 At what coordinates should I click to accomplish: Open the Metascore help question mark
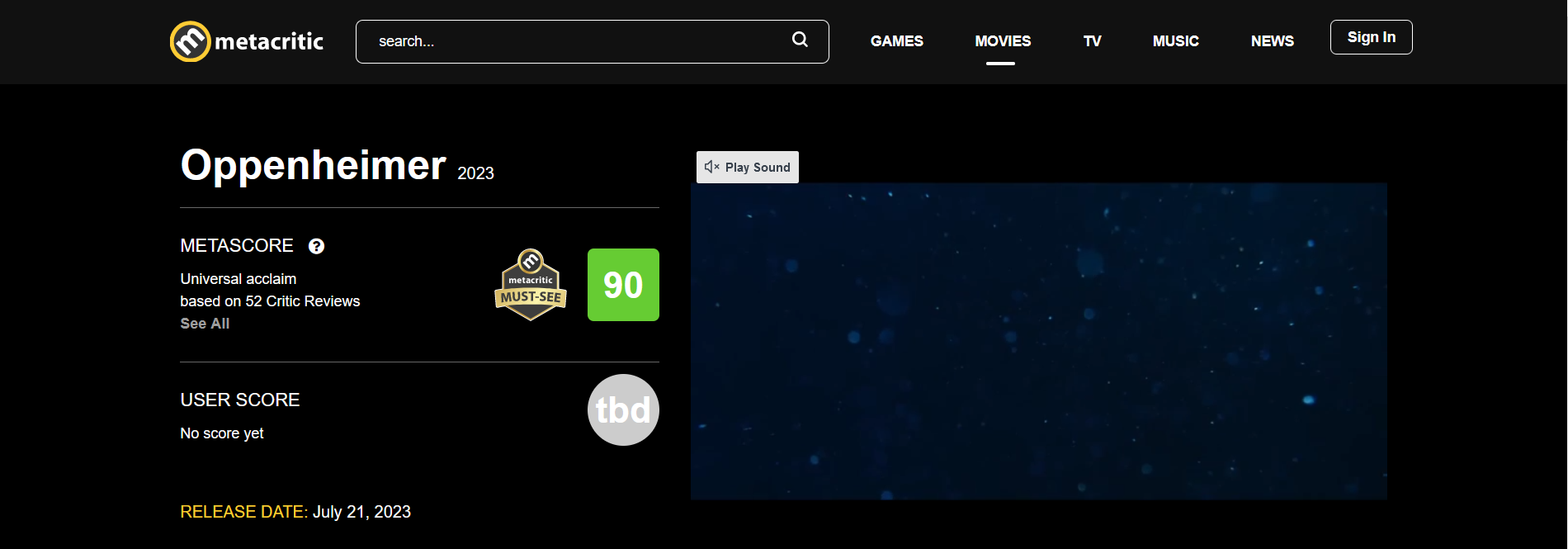pos(316,246)
